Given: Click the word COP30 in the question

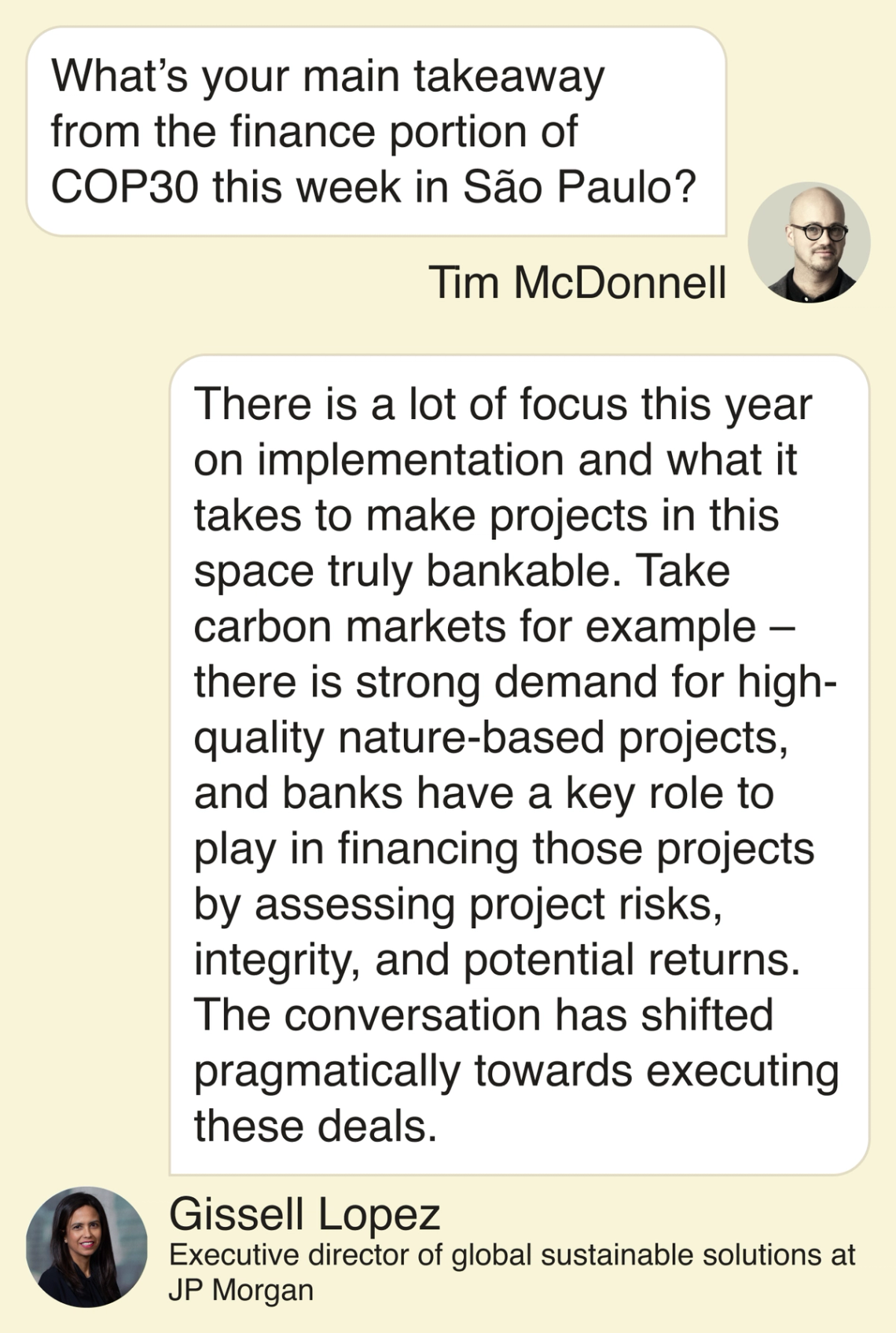Looking at the screenshot, I should tap(124, 187).
